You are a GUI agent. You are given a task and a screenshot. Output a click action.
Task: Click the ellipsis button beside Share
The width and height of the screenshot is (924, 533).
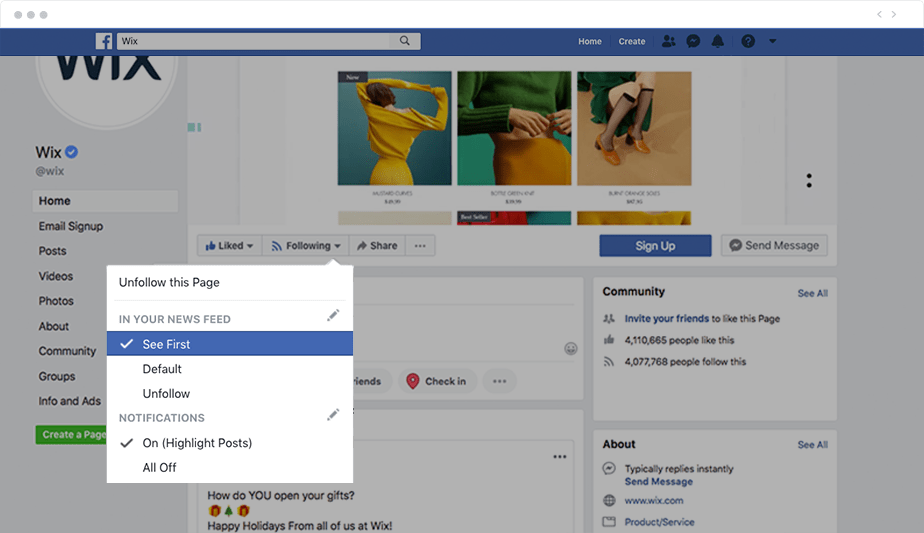click(x=420, y=246)
